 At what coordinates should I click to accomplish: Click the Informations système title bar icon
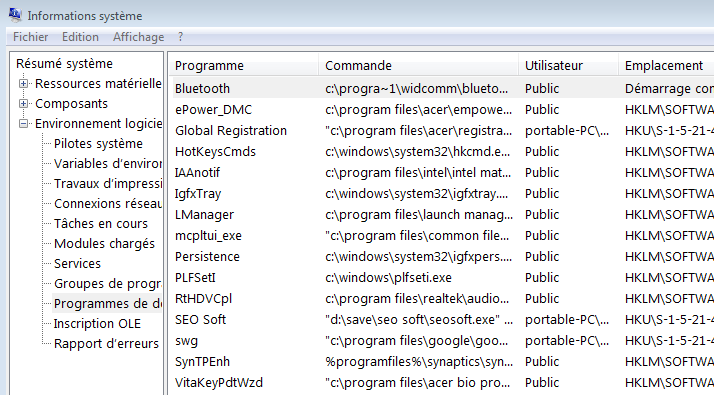(15, 15)
